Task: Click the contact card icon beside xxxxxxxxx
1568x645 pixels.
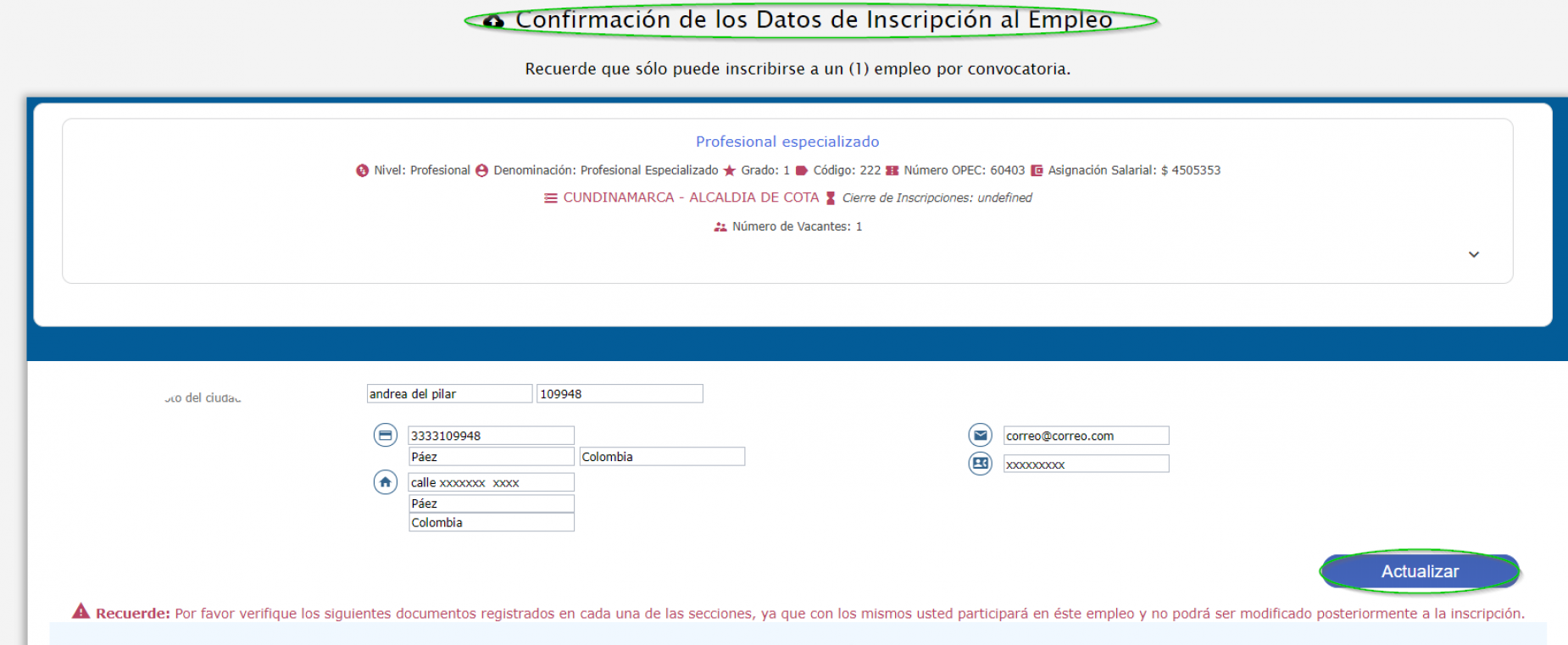Action: click(x=980, y=464)
